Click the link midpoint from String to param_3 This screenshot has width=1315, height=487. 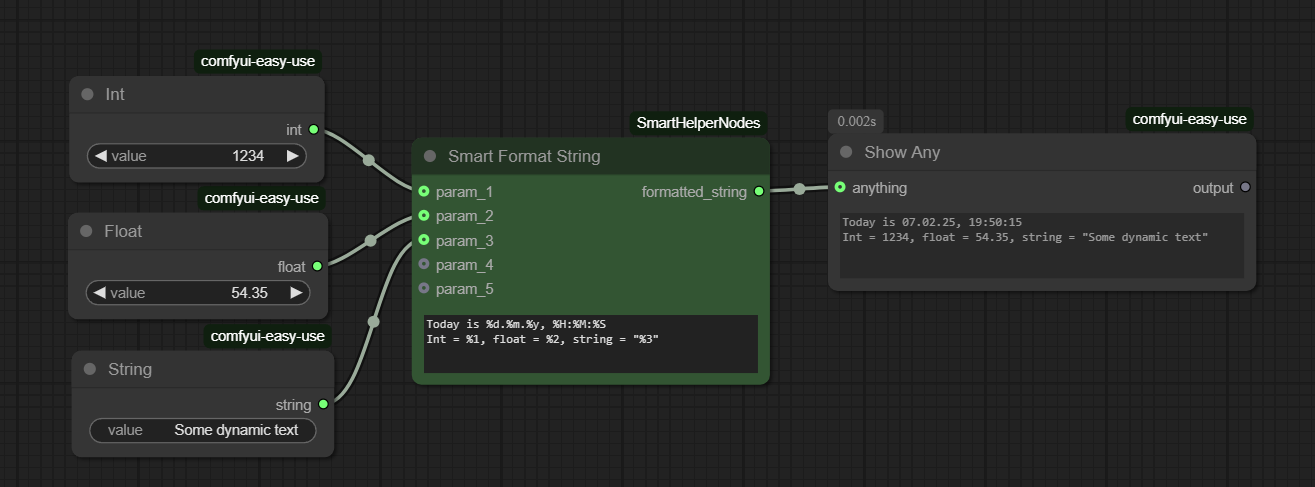374,322
